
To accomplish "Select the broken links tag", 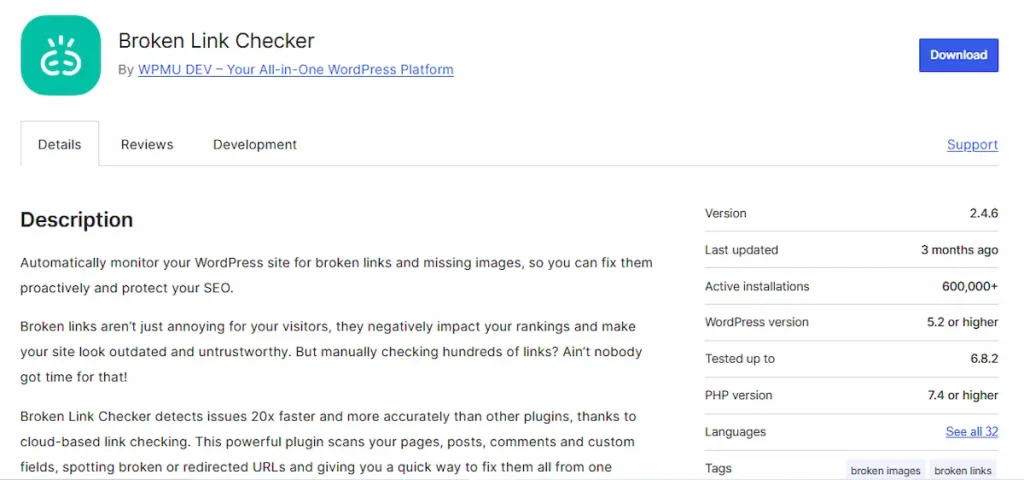I will [963, 470].
